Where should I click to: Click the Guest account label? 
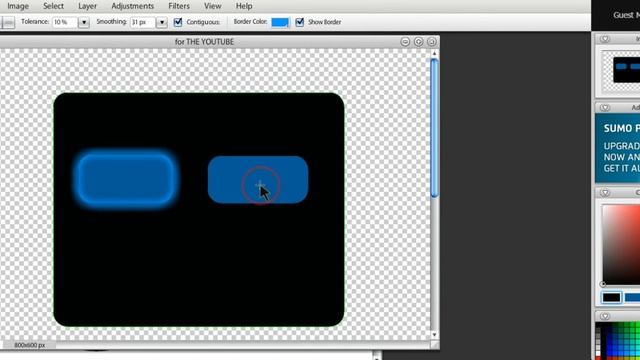(x=626, y=15)
